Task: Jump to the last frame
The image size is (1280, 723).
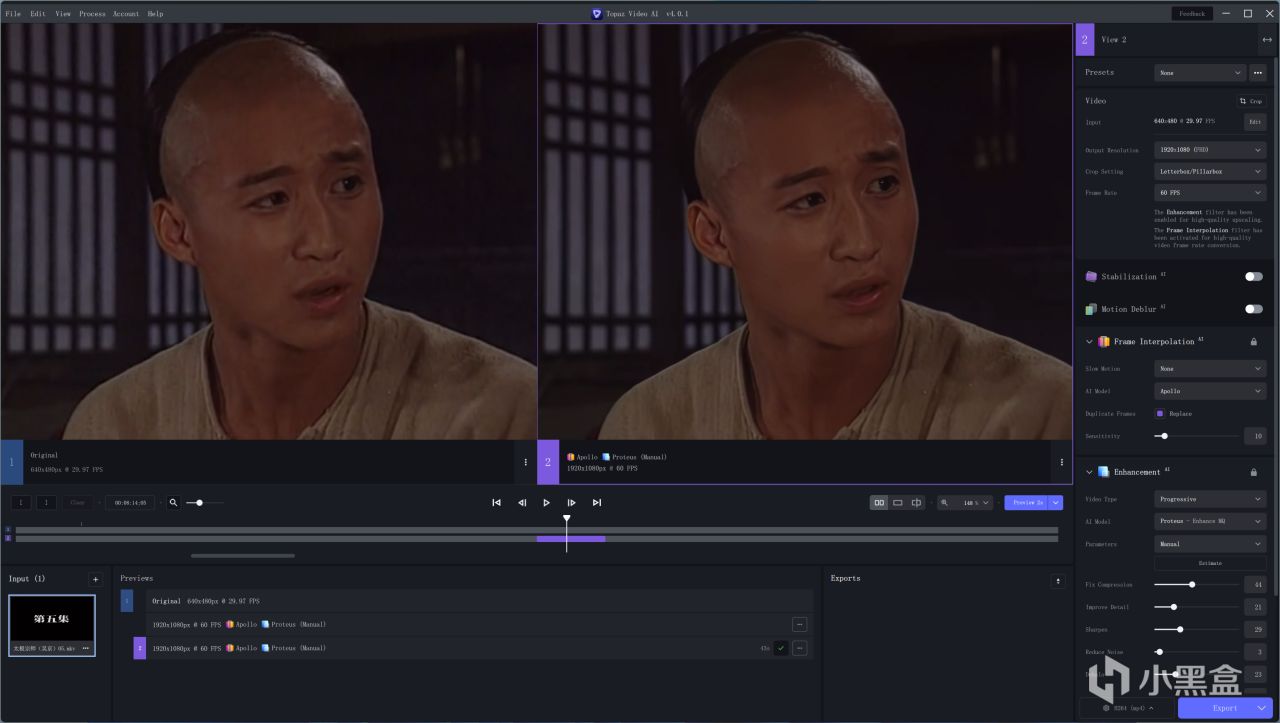Action: click(x=597, y=503)
